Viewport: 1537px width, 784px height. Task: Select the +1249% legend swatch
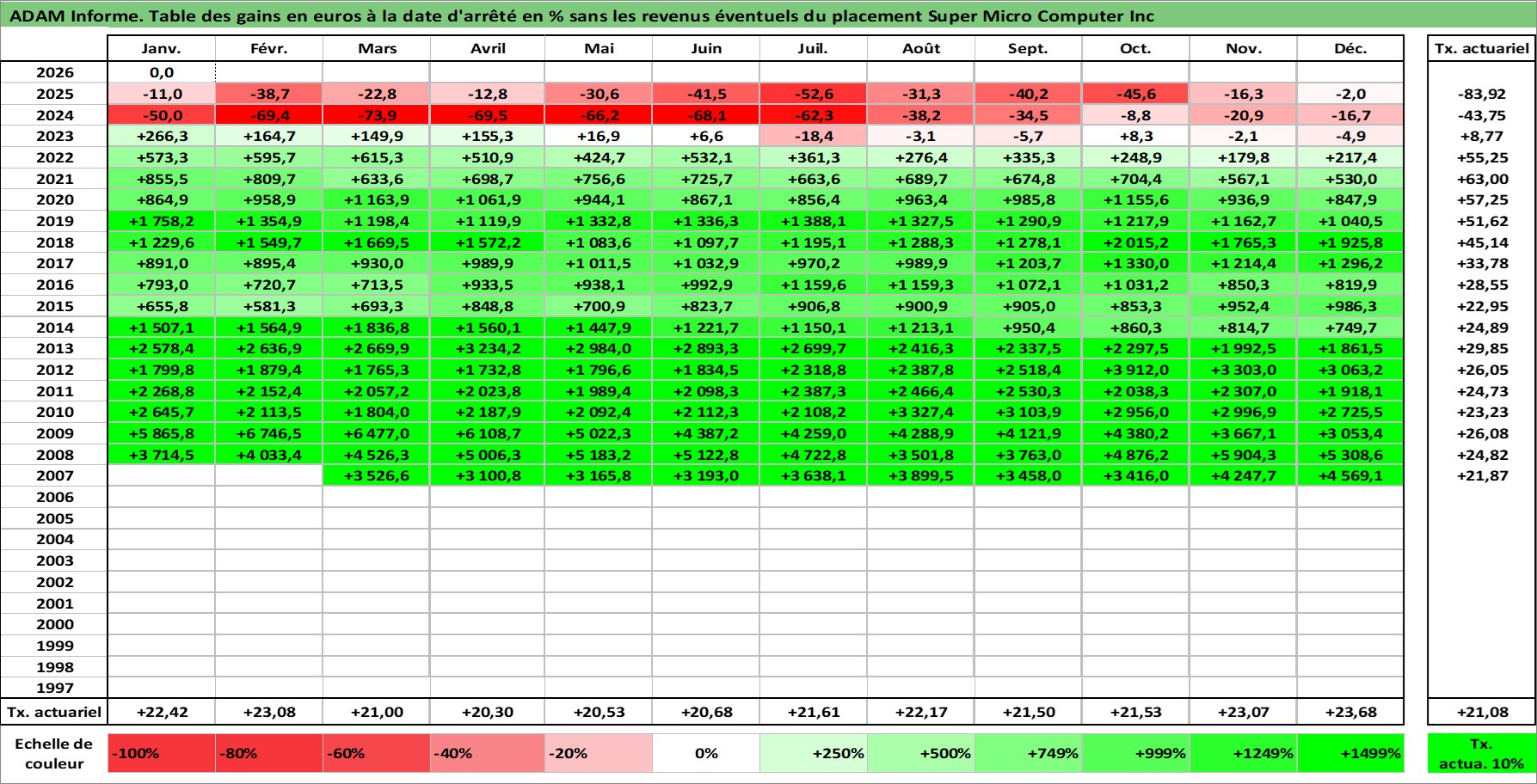1244,753
